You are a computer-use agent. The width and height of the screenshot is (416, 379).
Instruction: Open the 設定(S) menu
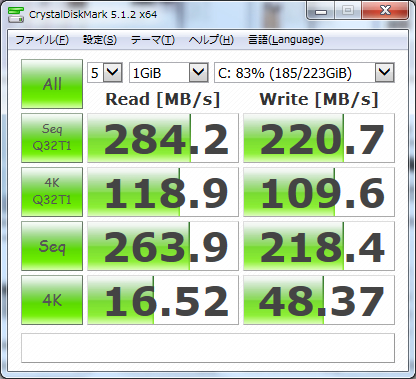pos(100,40)
